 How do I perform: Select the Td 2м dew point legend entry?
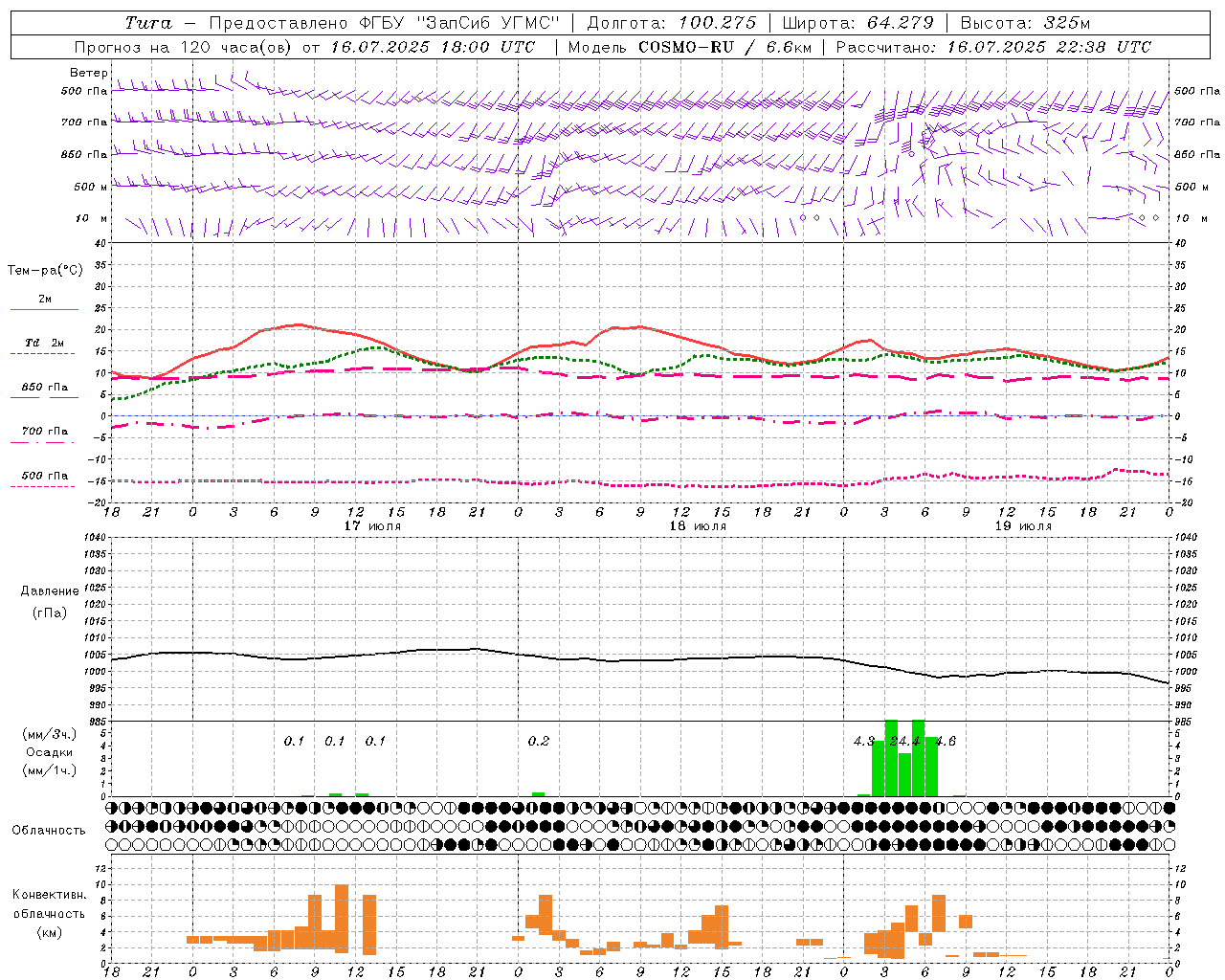pos(44,343)
